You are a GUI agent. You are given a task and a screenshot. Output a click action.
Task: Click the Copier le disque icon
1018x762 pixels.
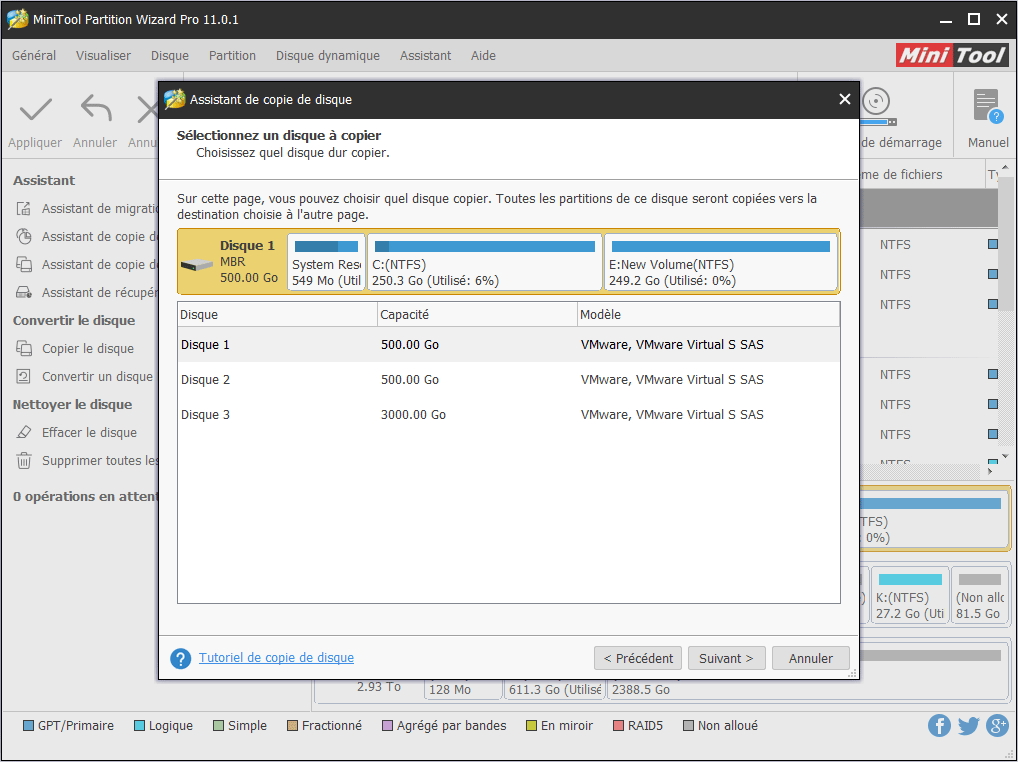[24, 349]
